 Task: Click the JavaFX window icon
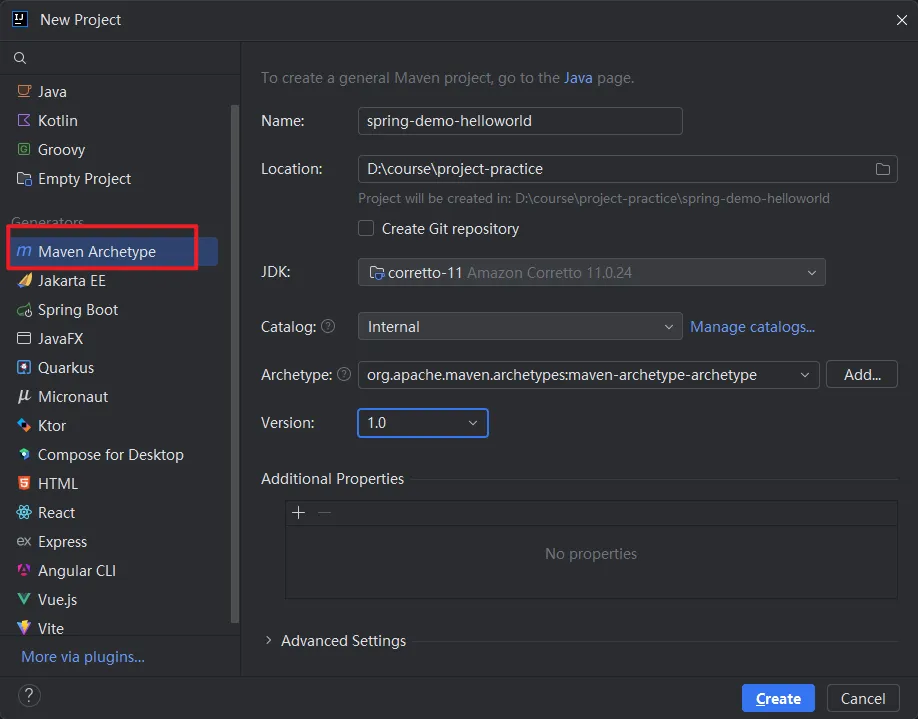[24, 338]
